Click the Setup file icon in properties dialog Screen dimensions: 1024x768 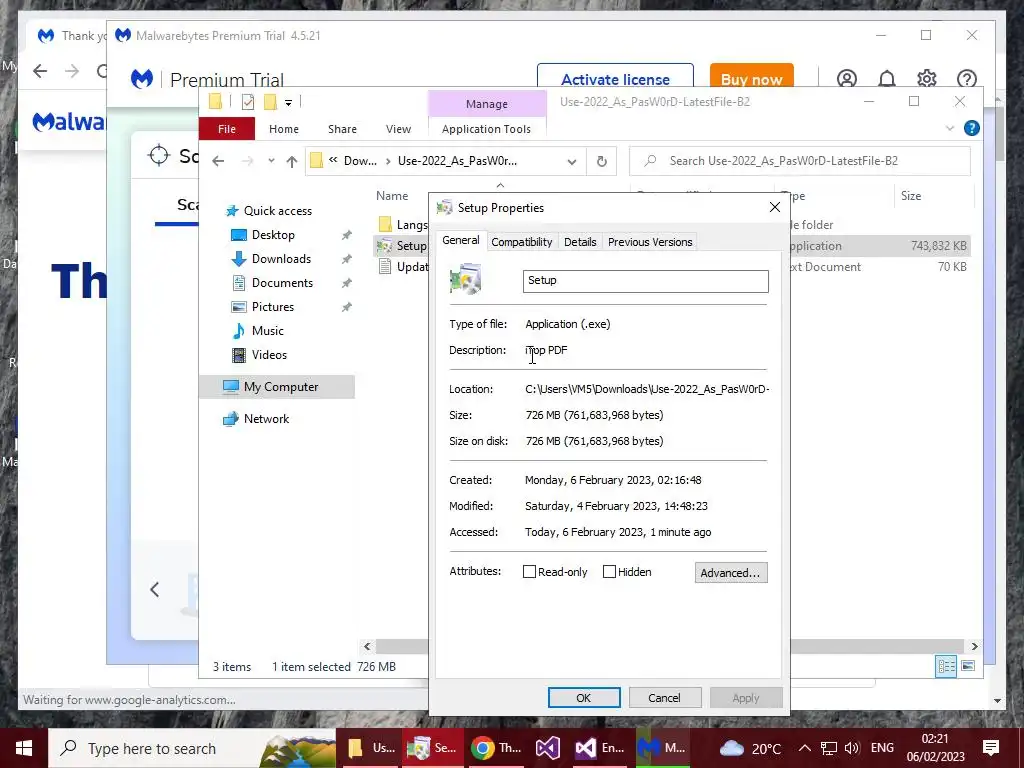pyautogui.click(x=465, y=280)
